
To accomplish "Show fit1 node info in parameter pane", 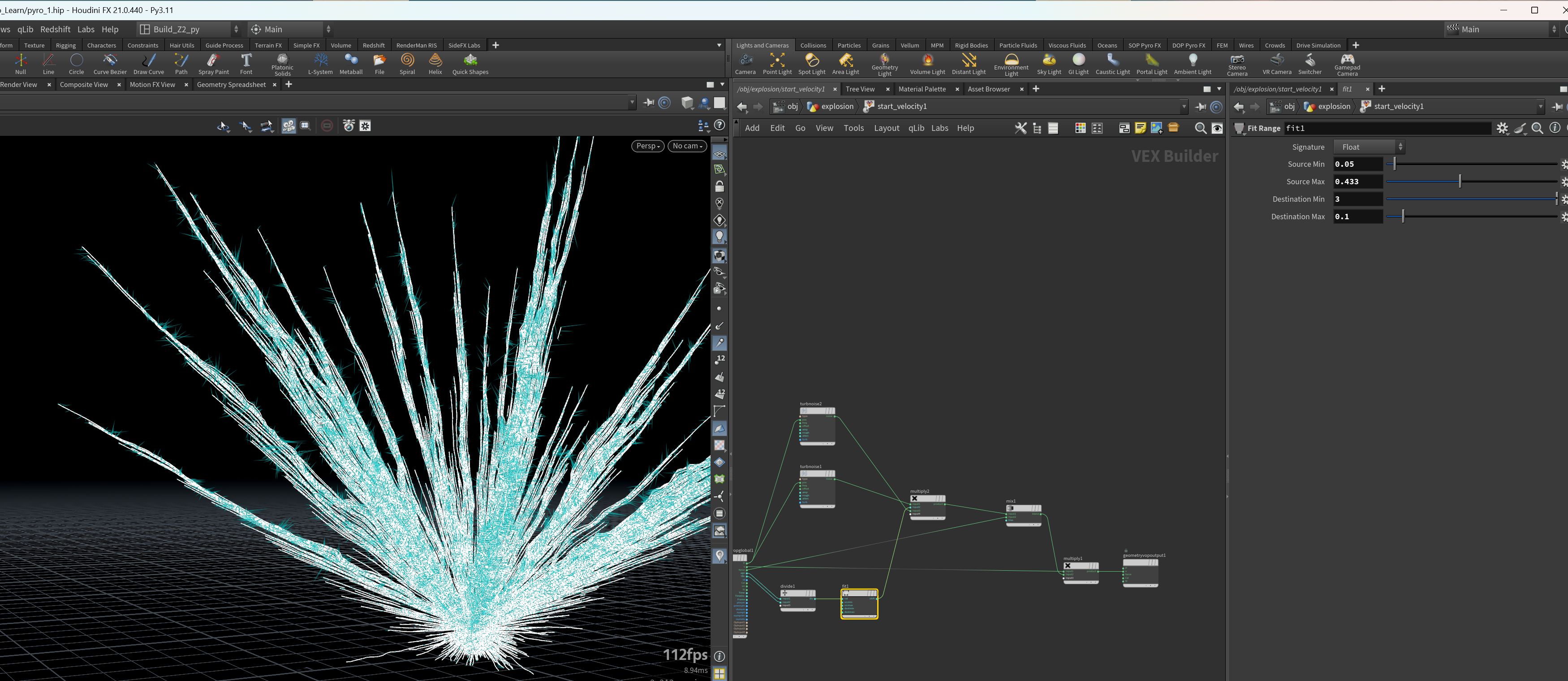I will coord(1555,128).
